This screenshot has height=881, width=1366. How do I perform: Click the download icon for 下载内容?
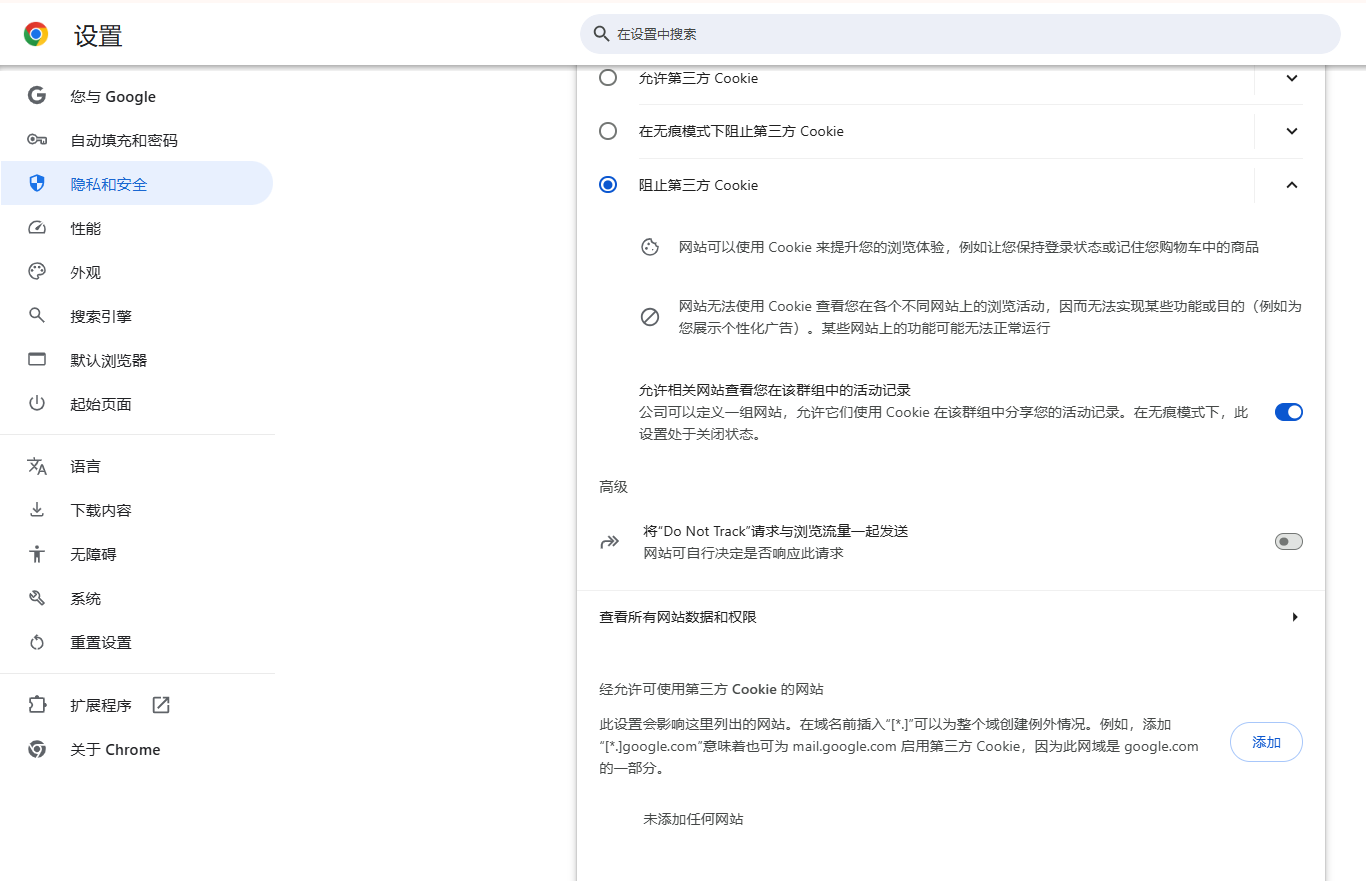(37, 510)
